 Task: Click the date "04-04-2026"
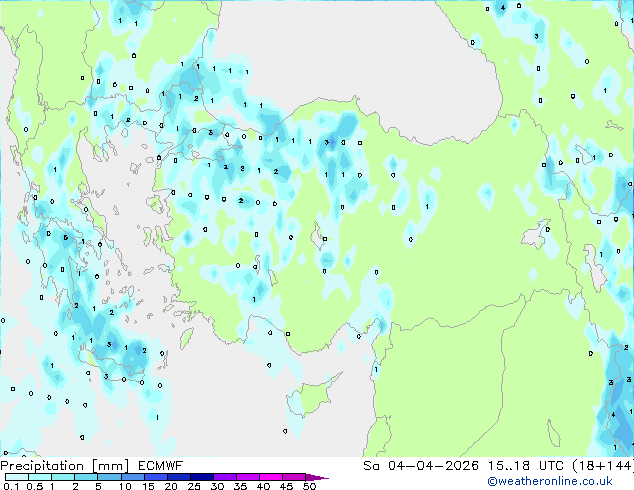click(433, 466)
